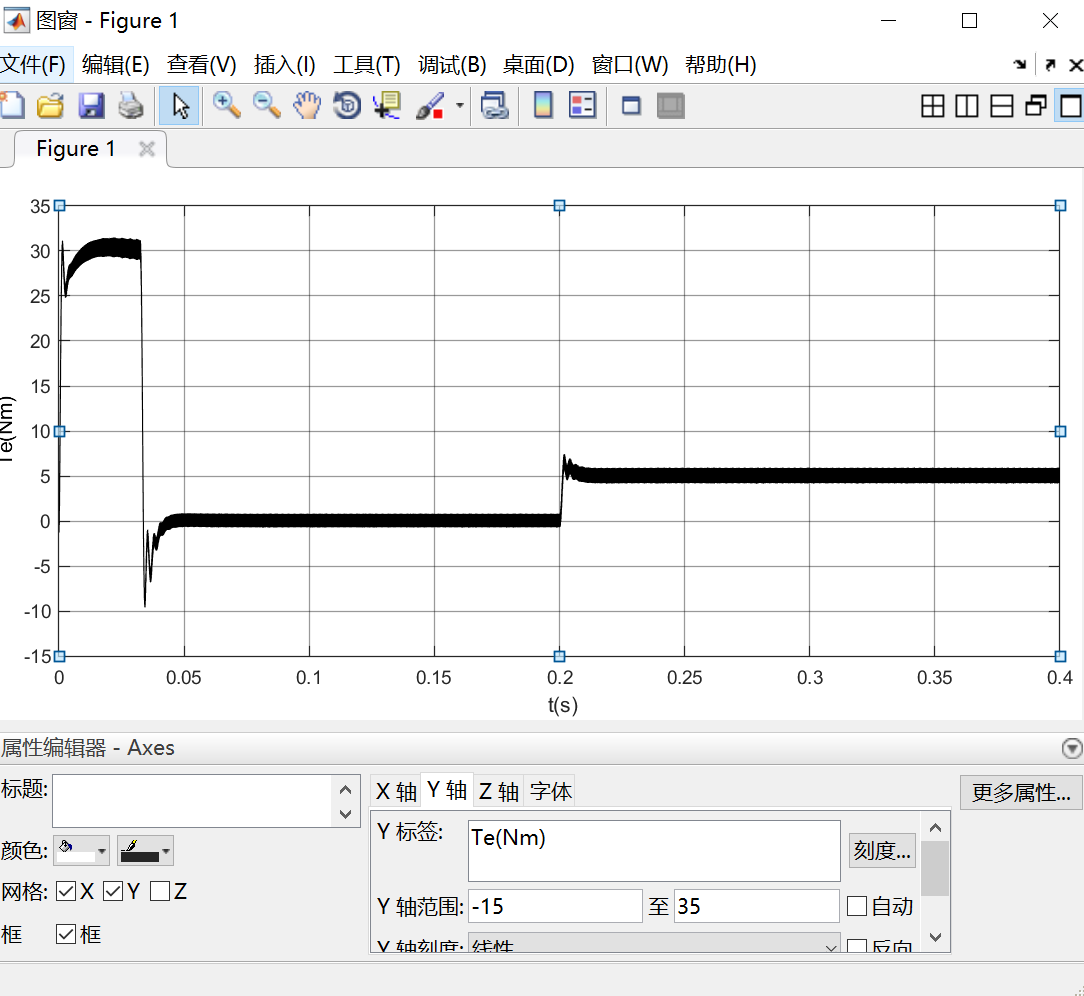Image resolution: width=1084 pixels, height=996 pixels.
Task: Click the Y range minimum field -15
Action: point(555,905)
